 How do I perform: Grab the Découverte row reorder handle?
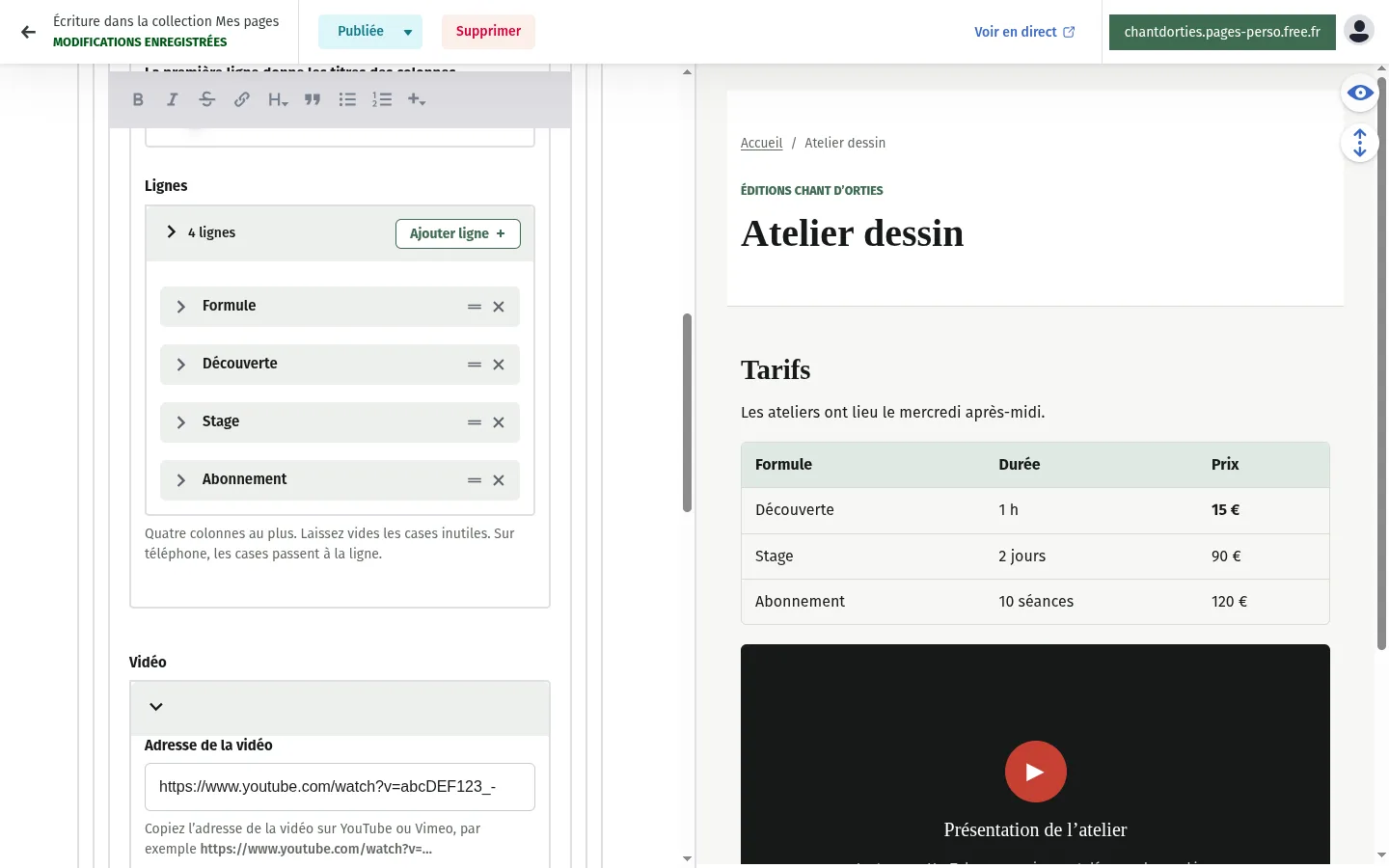tap(475, 365)
